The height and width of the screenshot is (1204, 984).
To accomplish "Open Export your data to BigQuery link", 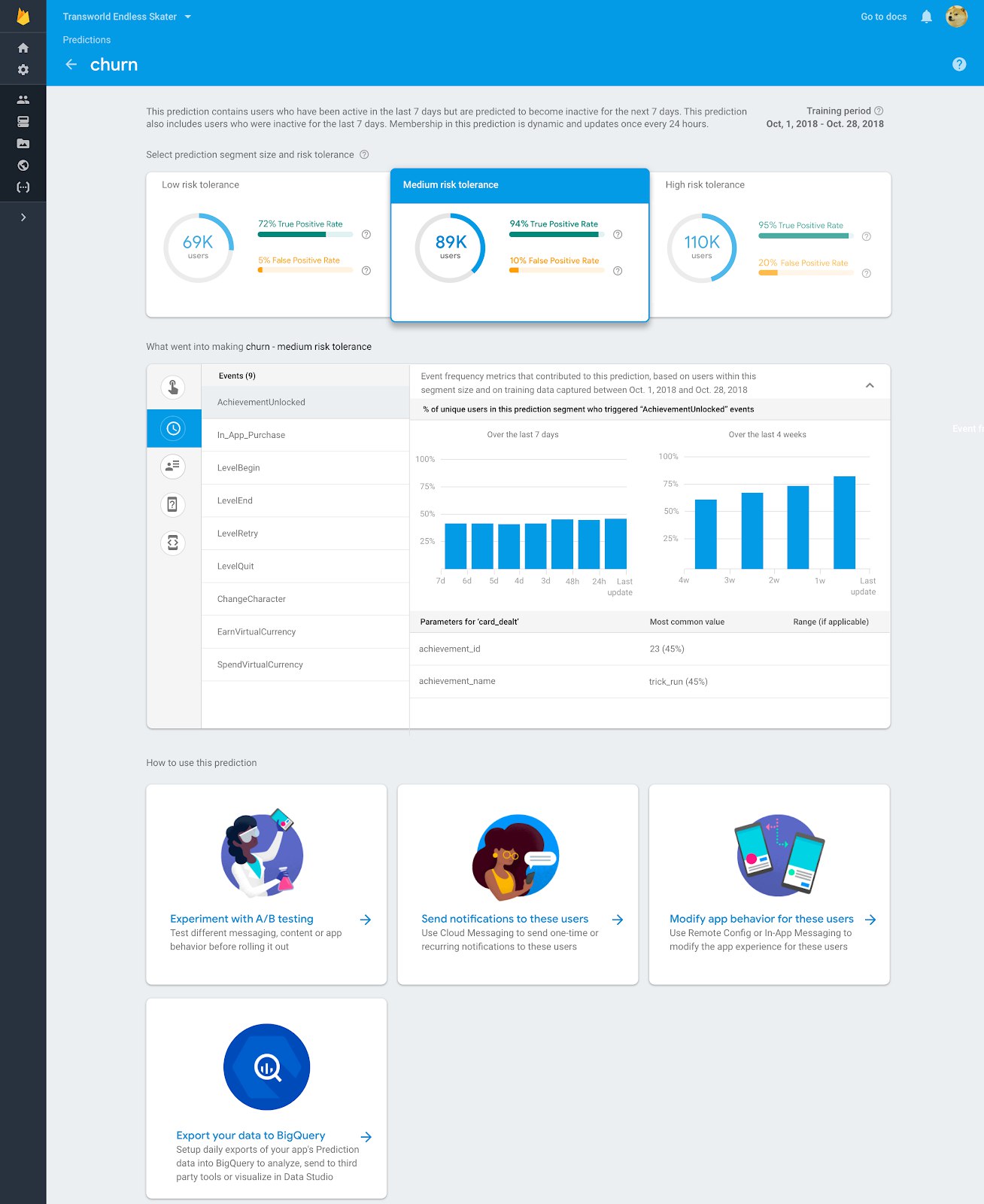I will [x=251, y=1136].
